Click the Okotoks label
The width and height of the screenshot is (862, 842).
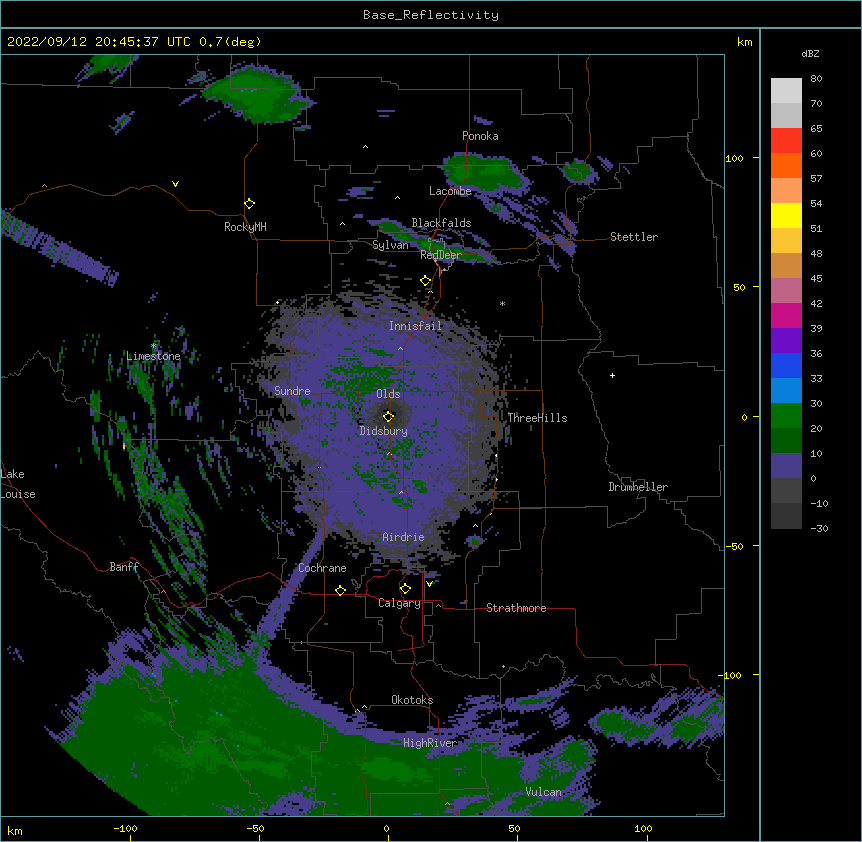click(x=412, y=700)
